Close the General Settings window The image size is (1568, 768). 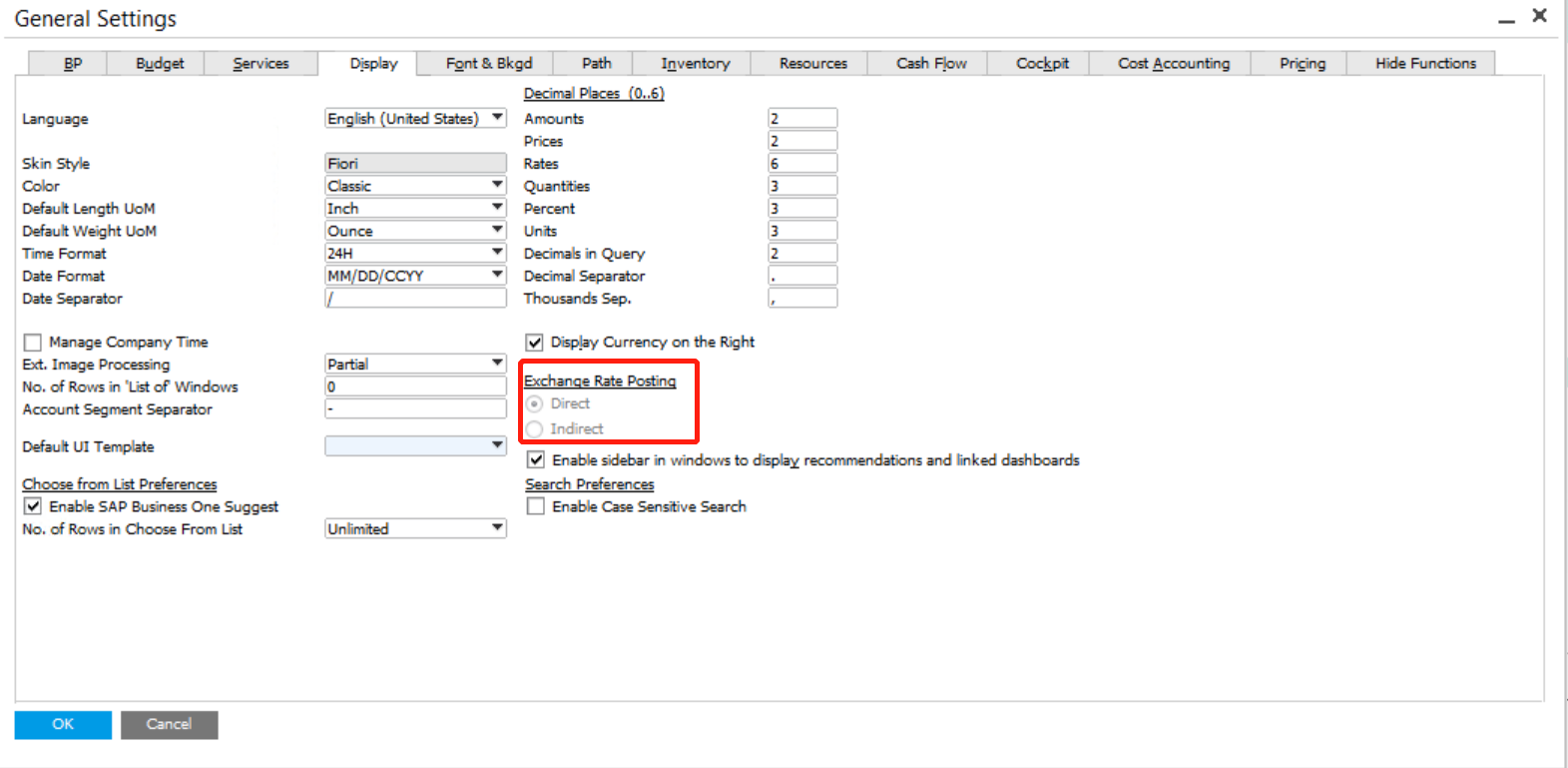tap(1539, 16)
